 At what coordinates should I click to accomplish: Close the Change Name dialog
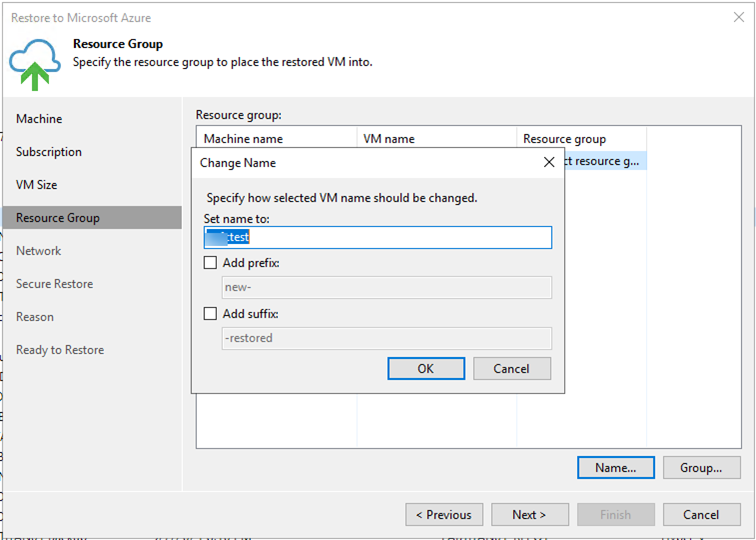[549, 162]
